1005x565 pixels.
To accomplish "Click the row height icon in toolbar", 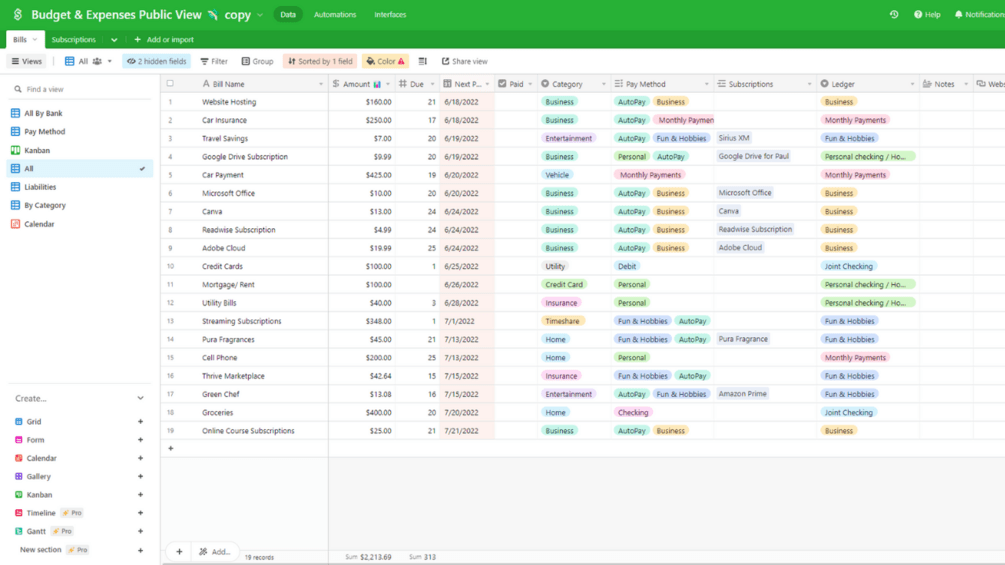I will click(x=422, y=61).
